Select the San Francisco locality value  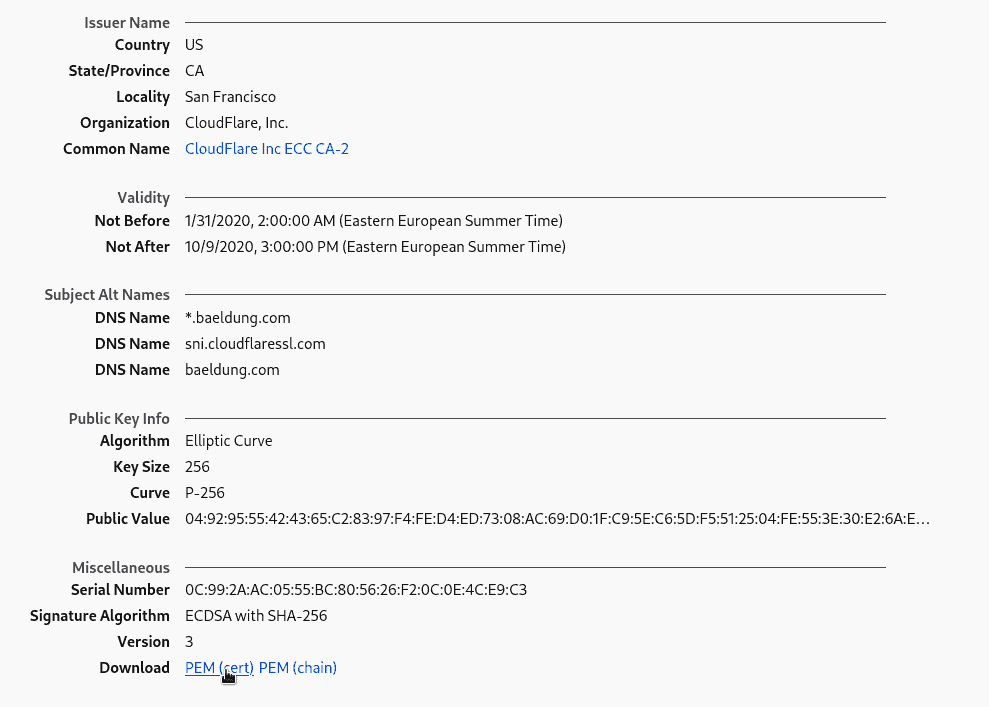(x=230, y=97)
